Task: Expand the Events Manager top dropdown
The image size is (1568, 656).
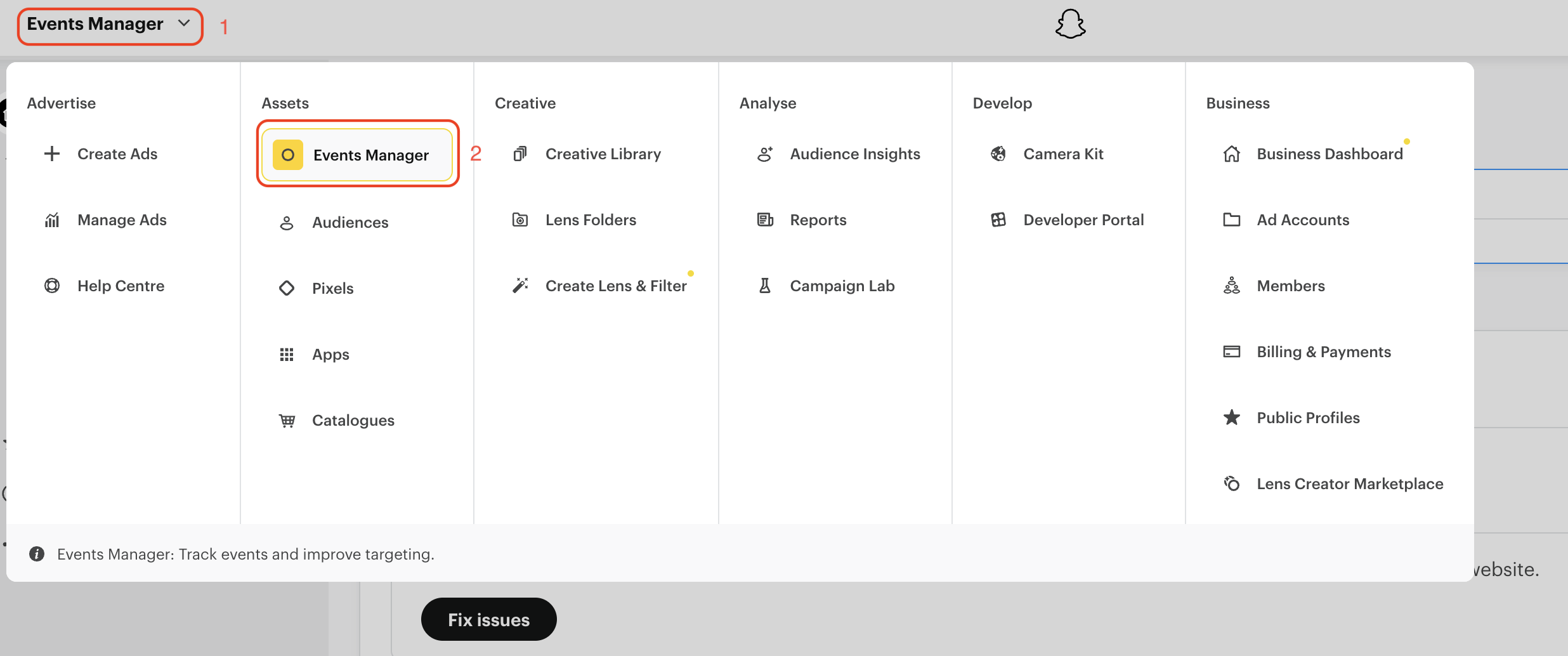Action: tap(109, 24)
